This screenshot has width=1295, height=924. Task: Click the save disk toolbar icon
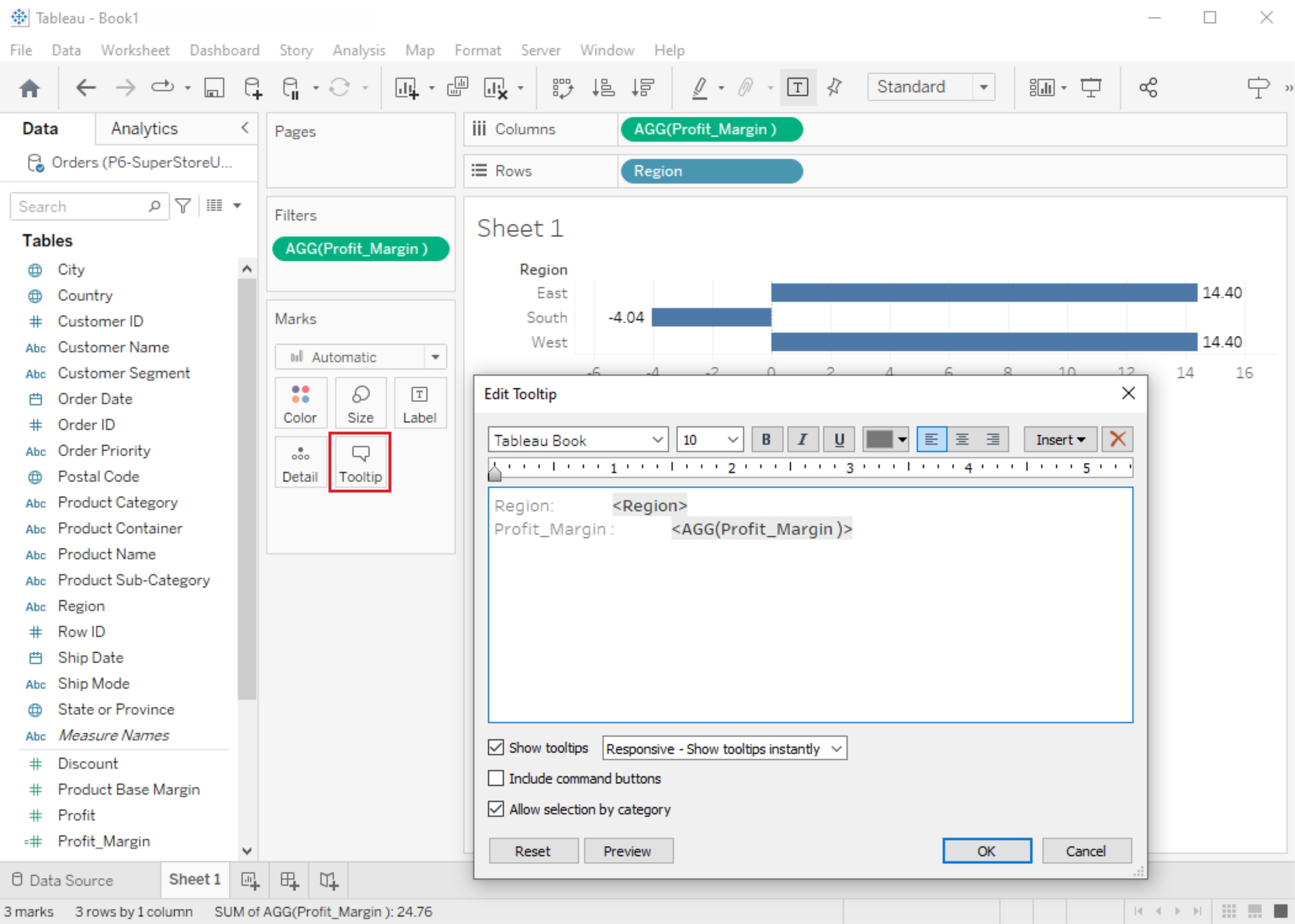coord(214,88)
